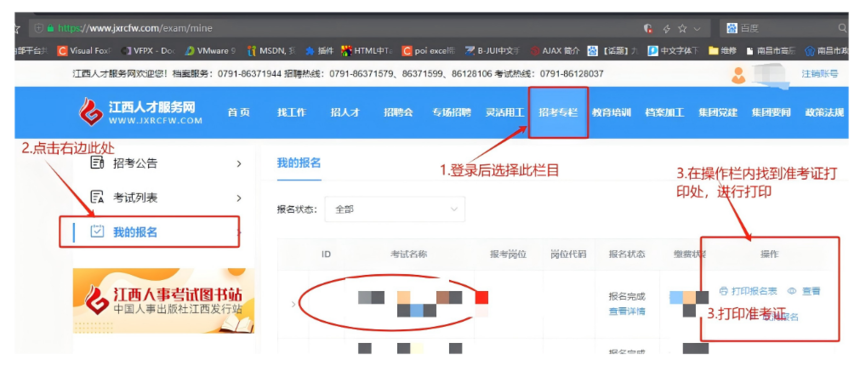The width and height of the screenshot is (860, 383).
Task: Open the 找工作 navigation item
Action: point(292,112)
